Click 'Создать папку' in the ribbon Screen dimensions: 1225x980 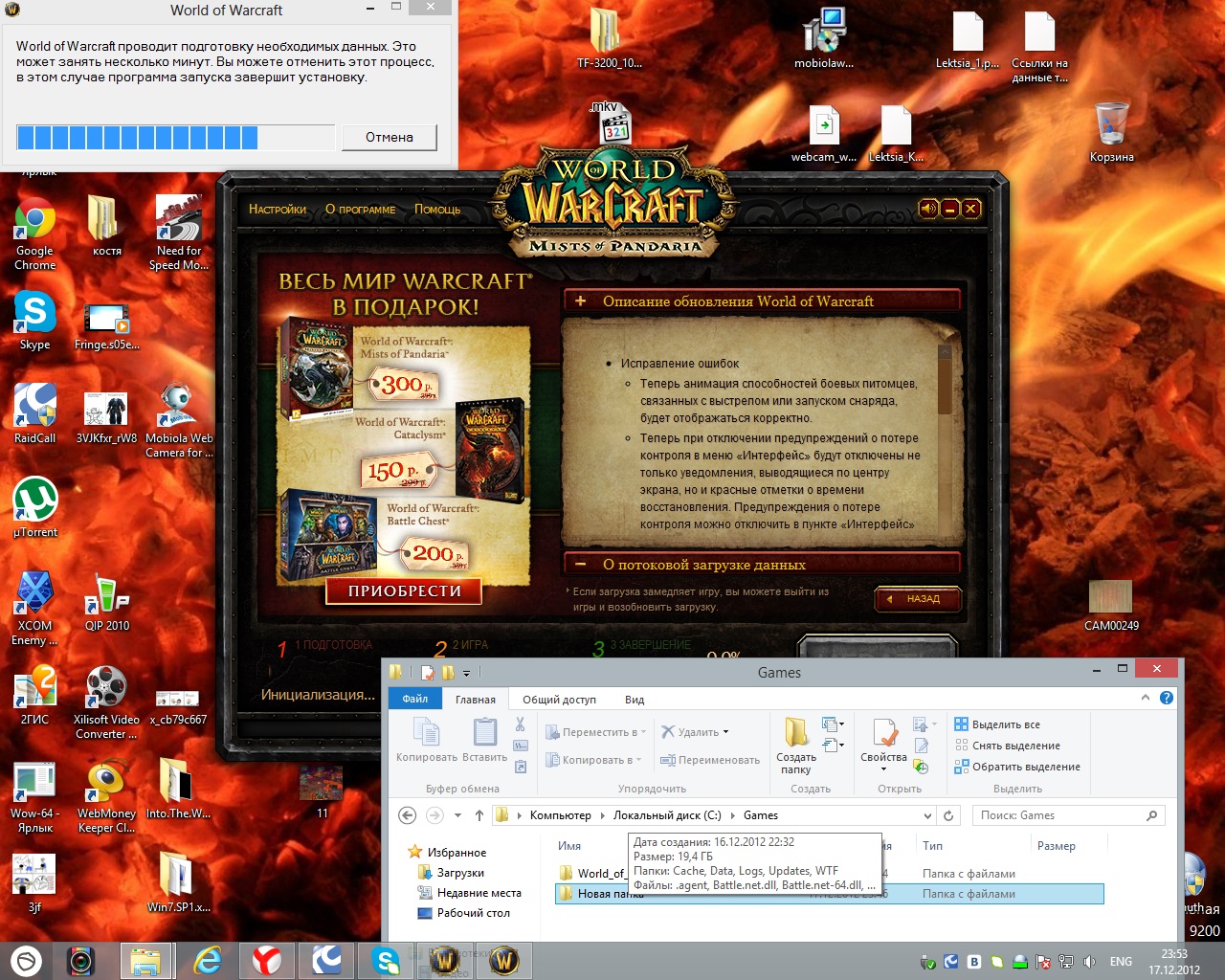(795, 746)
